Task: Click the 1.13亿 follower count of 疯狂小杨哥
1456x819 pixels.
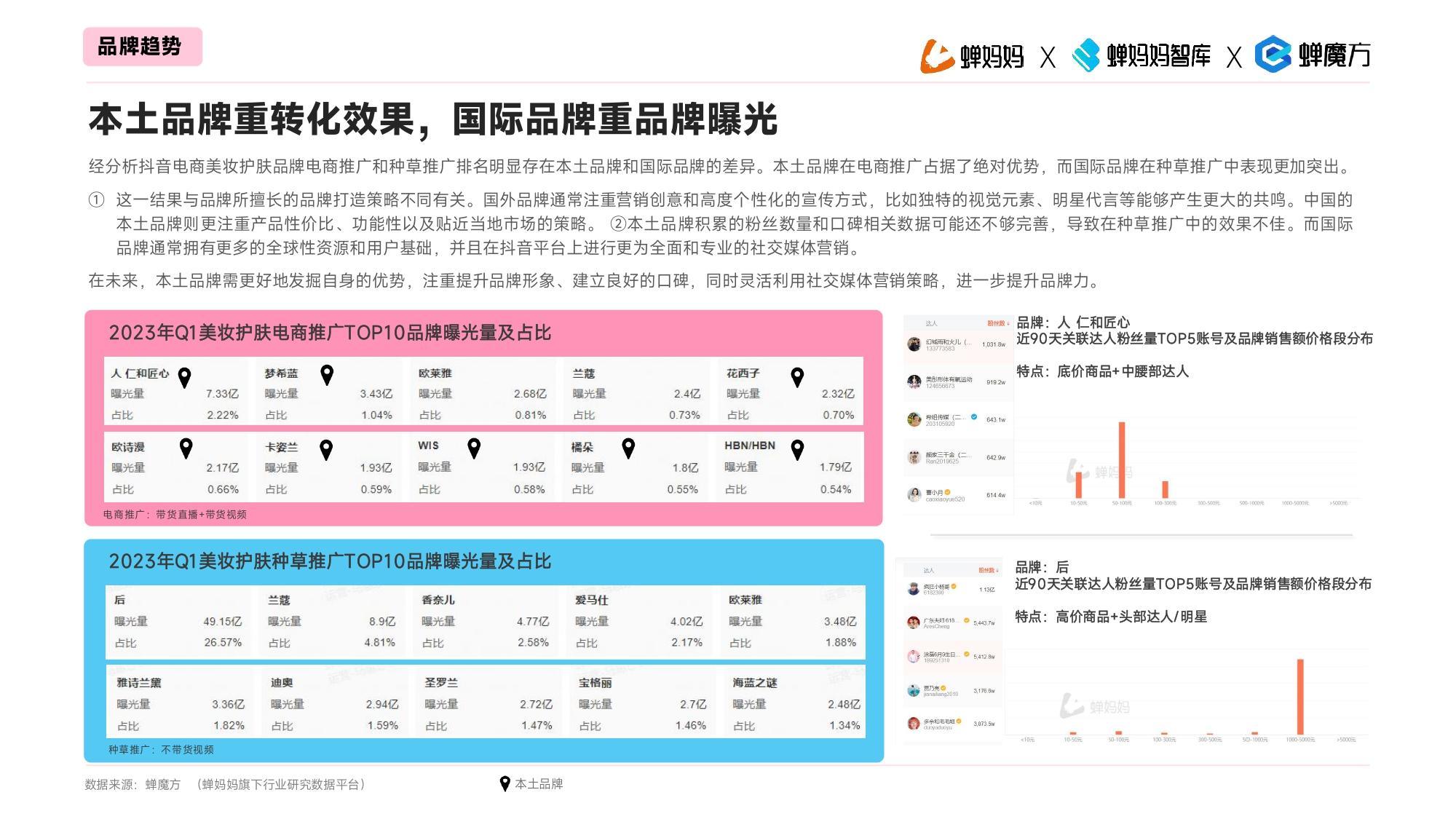Action: point(987,590)
